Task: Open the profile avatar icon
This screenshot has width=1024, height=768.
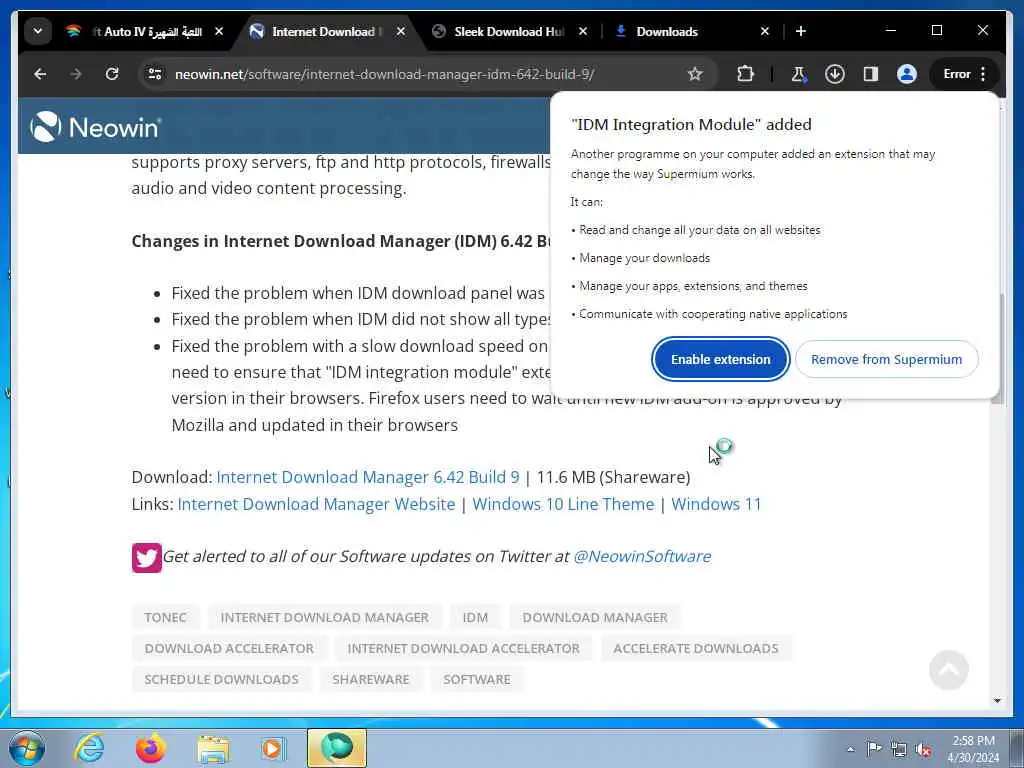Action: click(x=906, y=74)
